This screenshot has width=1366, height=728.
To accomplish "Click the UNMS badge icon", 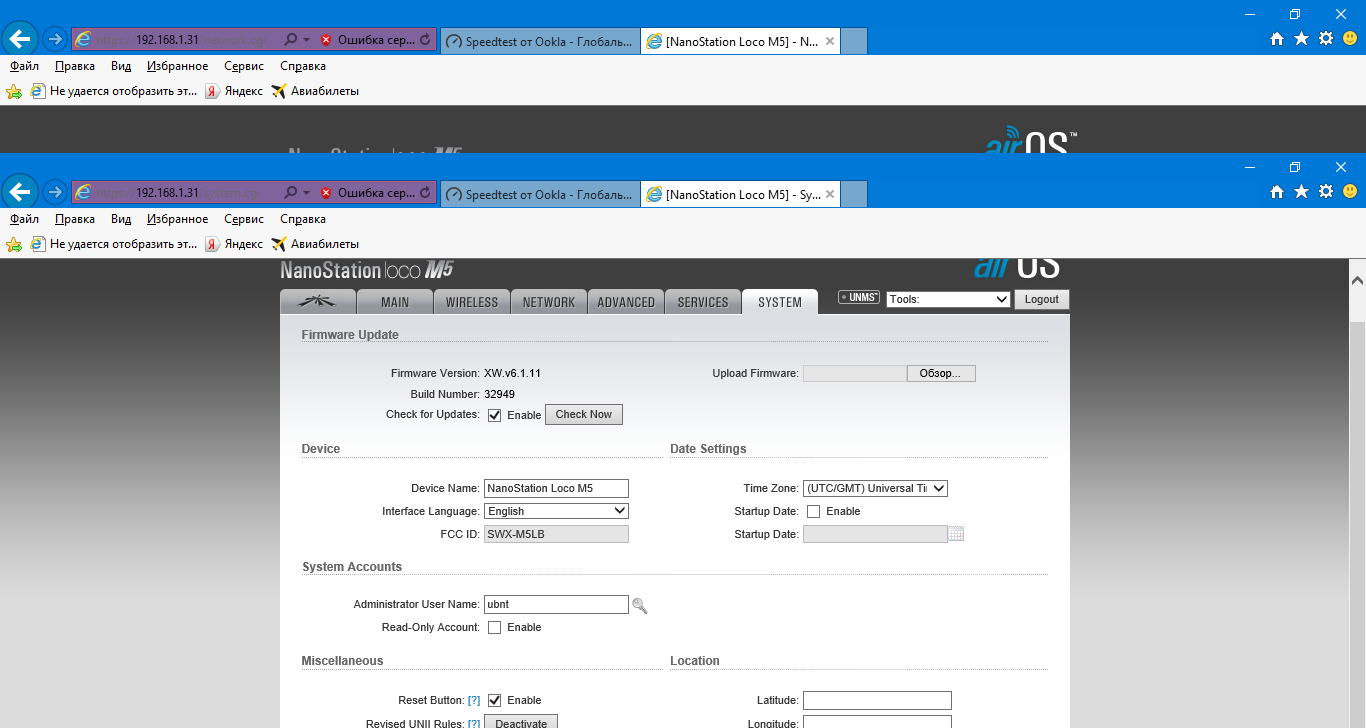I will [859, 298].
